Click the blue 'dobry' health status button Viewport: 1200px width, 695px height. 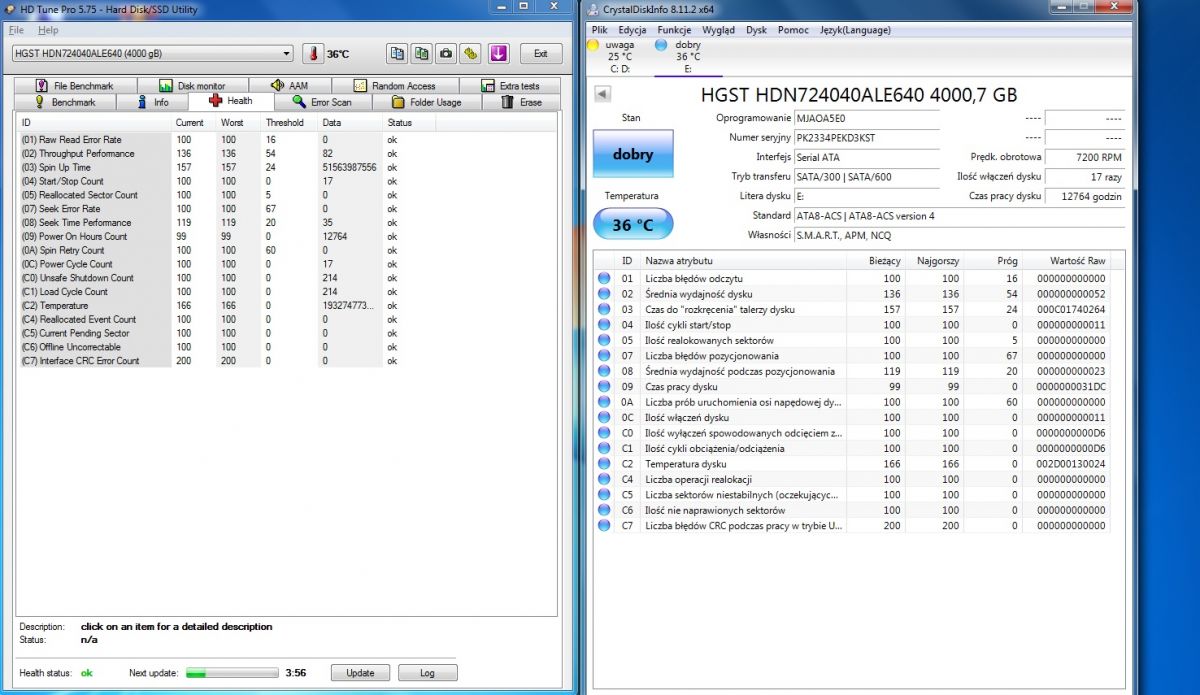(633, 154)
